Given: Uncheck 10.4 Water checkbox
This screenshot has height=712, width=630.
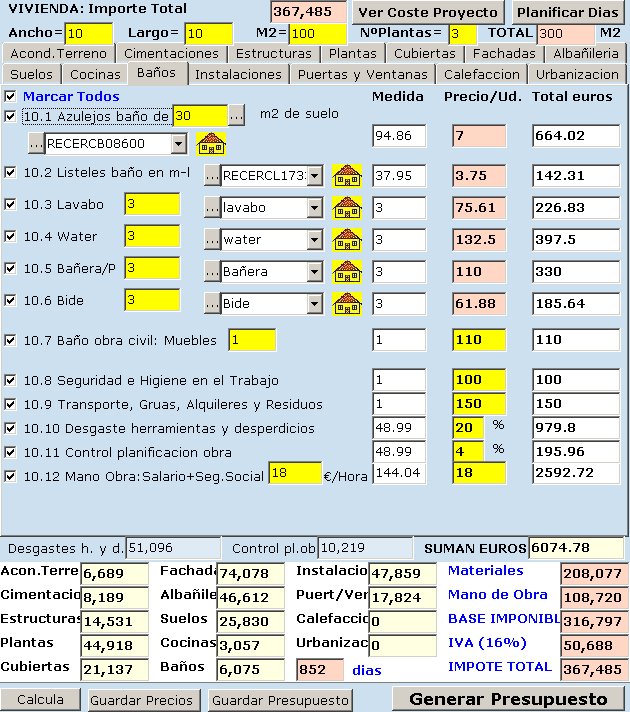Looking at the screenshot, I should (x=10, y=236).
